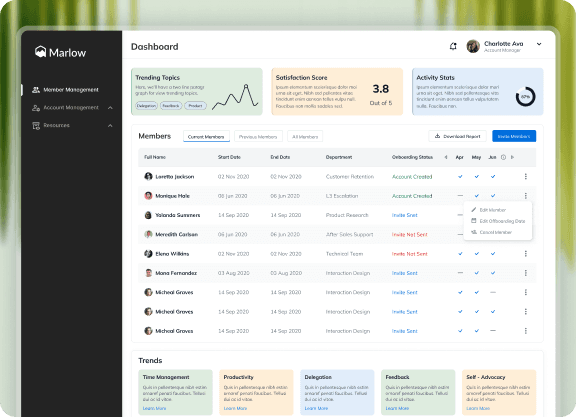
Task: Open more options for Mona Fernandez
Action: pyautogui.click(x=526, y=273)
